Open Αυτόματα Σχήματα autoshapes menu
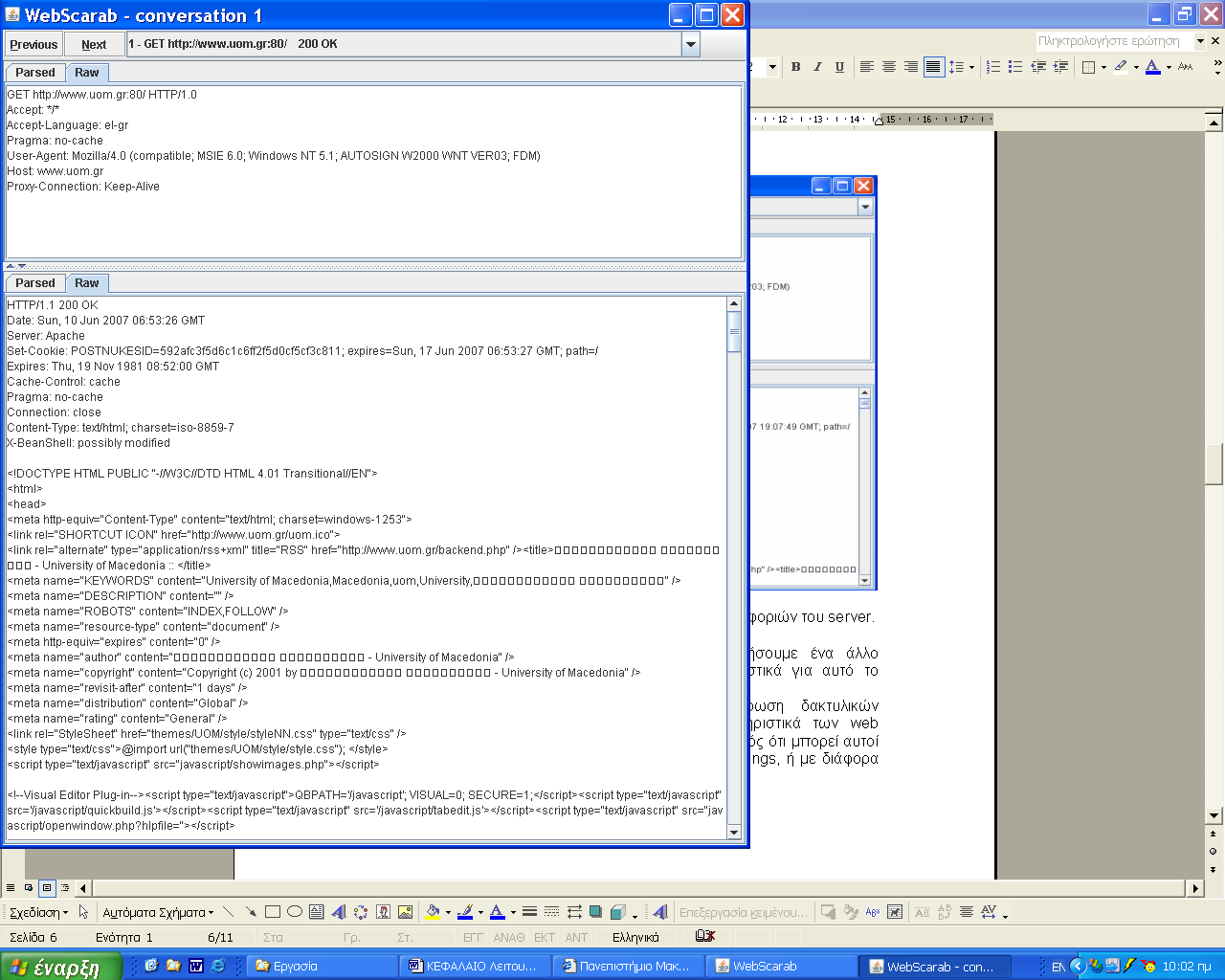Image resolution: width=1225 pixels, height=980 pixels. click(x=158, y=912)
